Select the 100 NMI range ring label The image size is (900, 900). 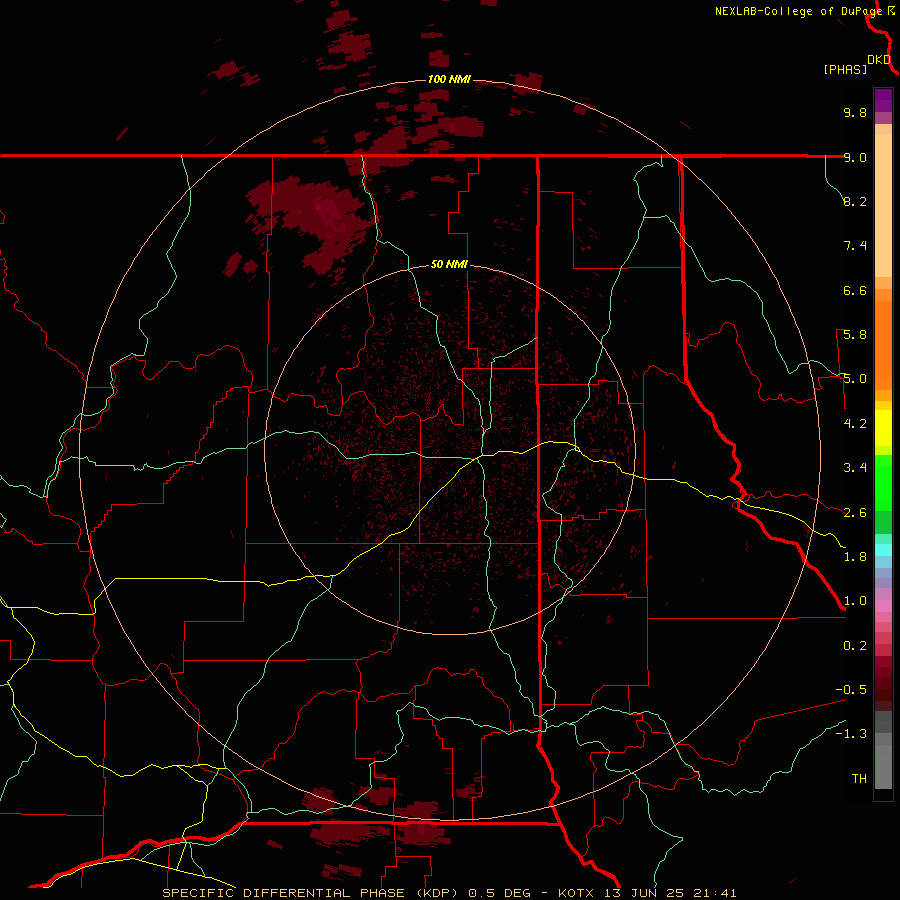(449, 79)
